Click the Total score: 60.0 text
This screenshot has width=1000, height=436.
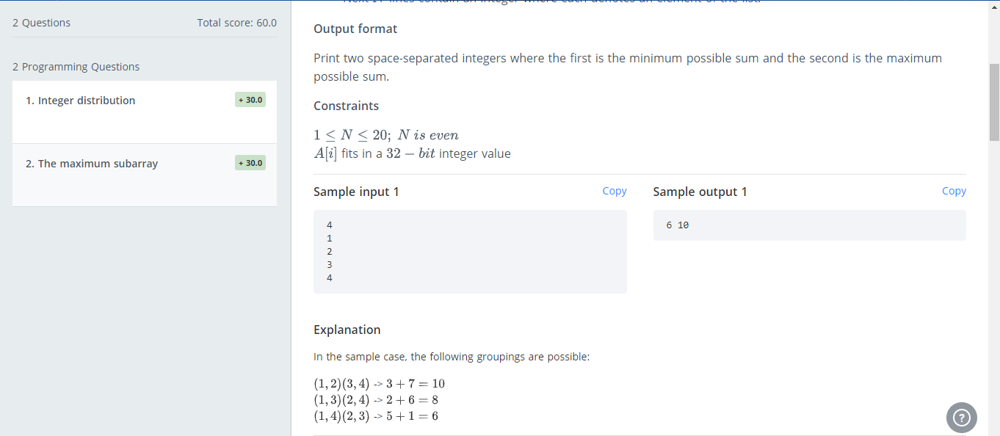tap(237, 23)
